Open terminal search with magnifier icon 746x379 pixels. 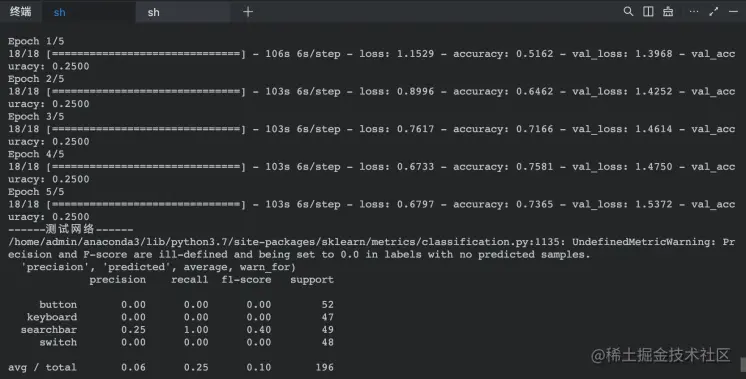coord(628,11)
